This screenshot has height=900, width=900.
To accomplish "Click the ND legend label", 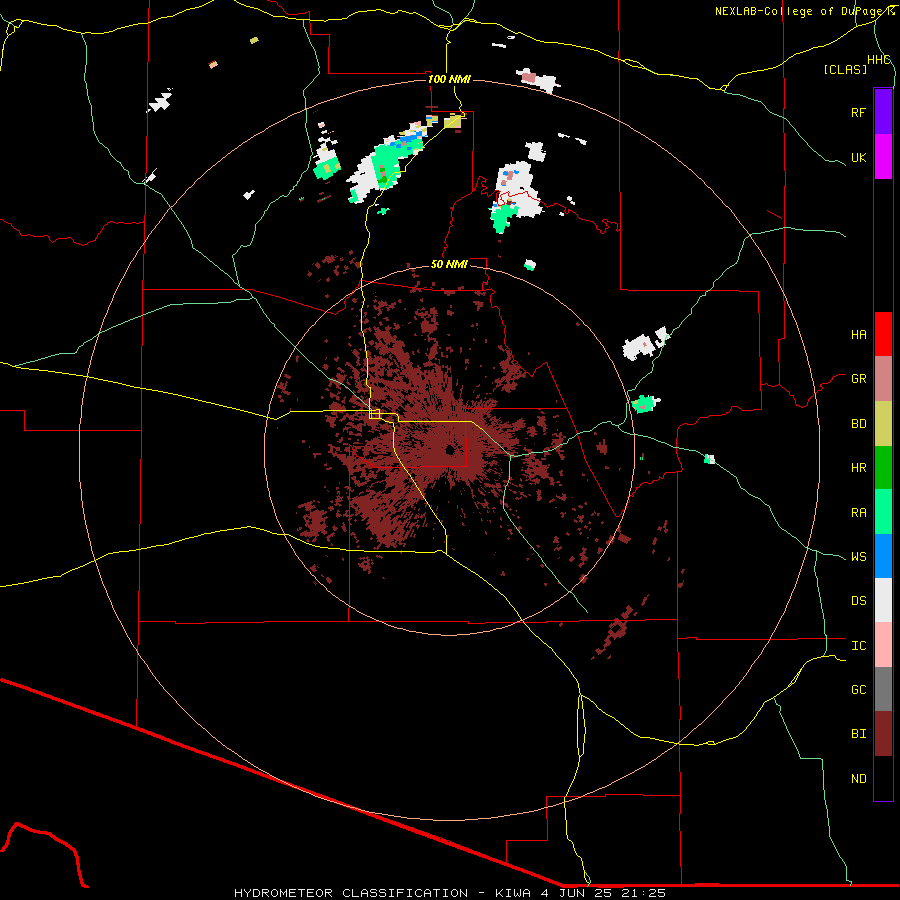I will point(858,779).
